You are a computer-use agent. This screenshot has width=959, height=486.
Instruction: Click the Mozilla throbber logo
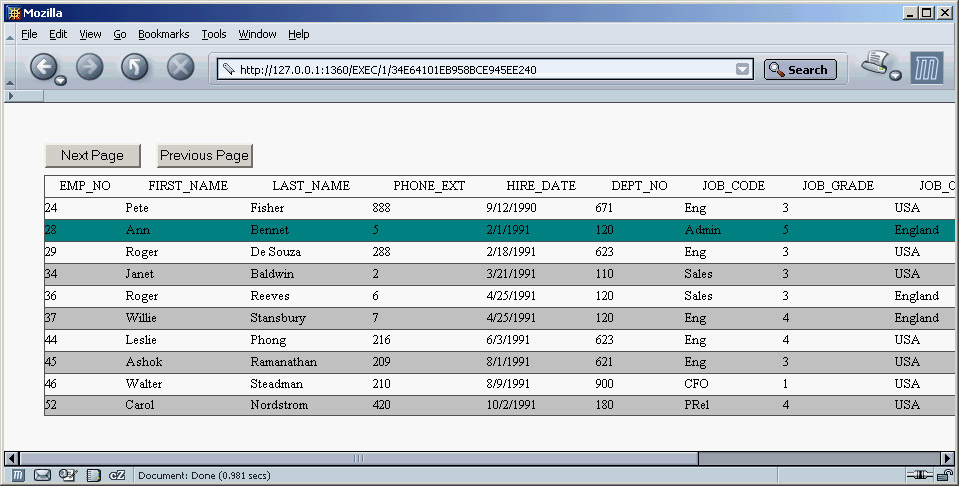[x=927, y=69]
